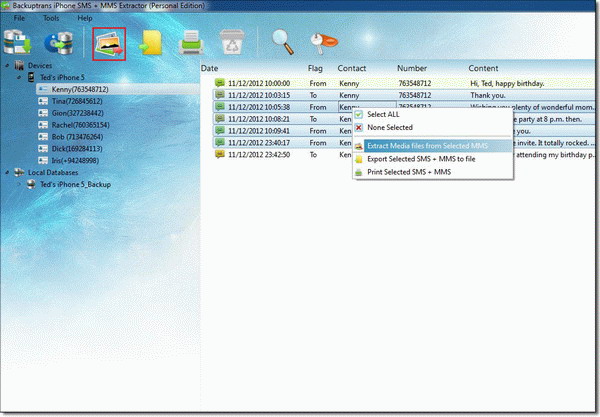The height and width of the screenshot is (417, 600).
Task: Open the File menu
Action: click(x=19, y=18)
